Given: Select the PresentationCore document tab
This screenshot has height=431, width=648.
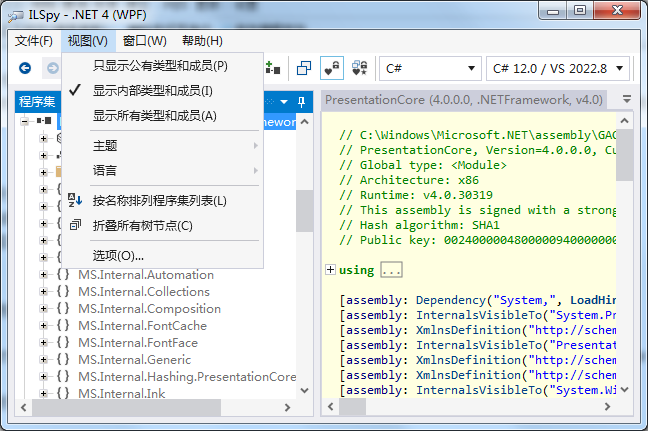Looking at the screenshot, I should pos(464,100).
